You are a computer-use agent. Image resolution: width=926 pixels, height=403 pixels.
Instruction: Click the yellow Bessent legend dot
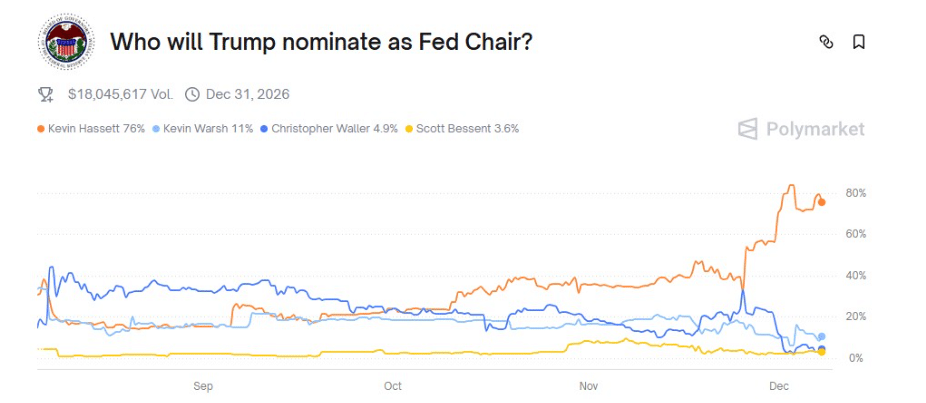pos(409,128)
